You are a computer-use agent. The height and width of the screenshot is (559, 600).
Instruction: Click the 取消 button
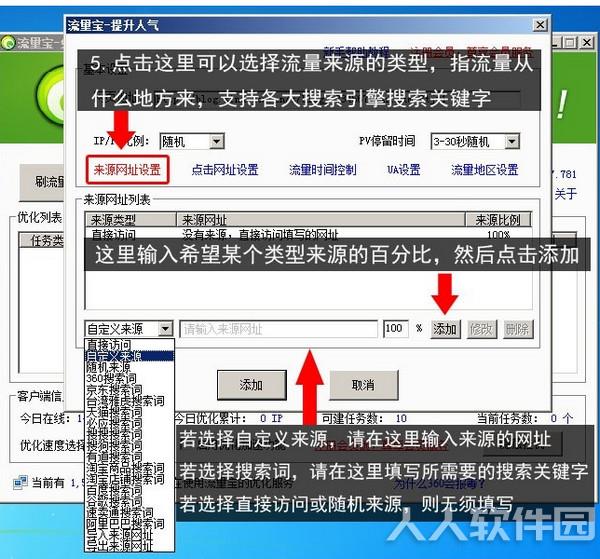[x=364, y=385]
